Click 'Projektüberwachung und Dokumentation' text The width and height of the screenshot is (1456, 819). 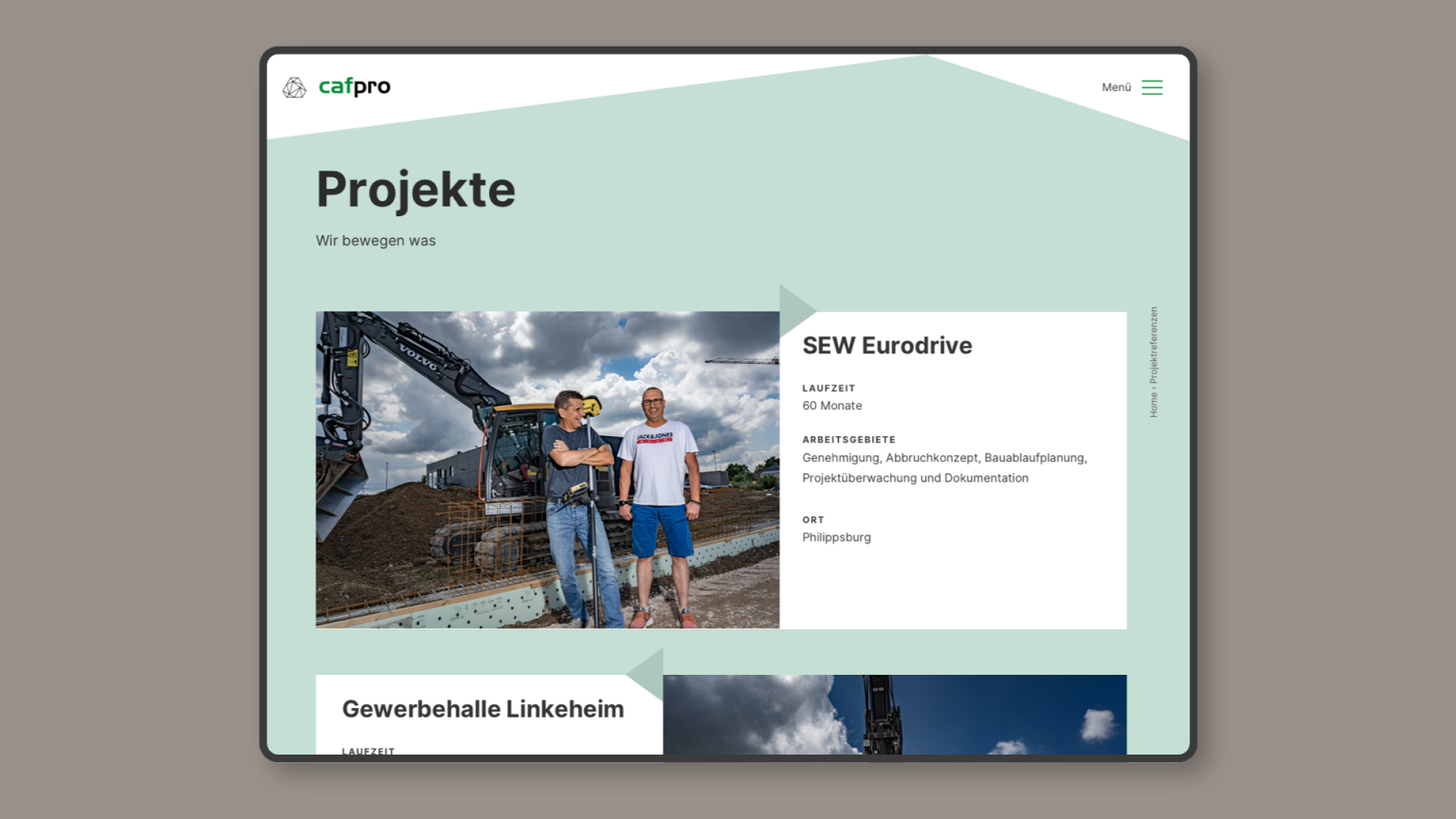pyautogui.click(x=915, y=478)
